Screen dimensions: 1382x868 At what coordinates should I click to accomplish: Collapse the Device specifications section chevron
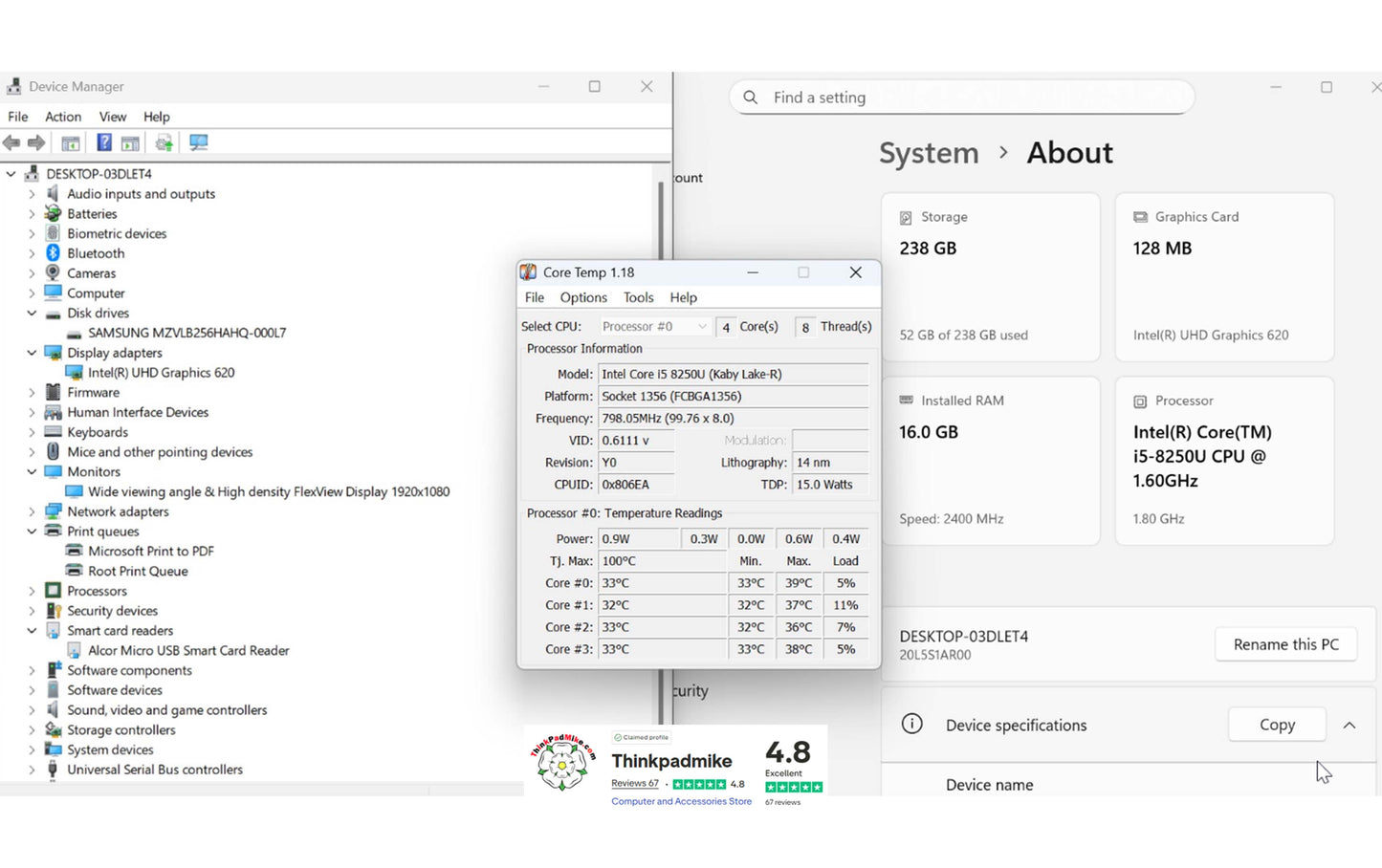(1349, 725)
